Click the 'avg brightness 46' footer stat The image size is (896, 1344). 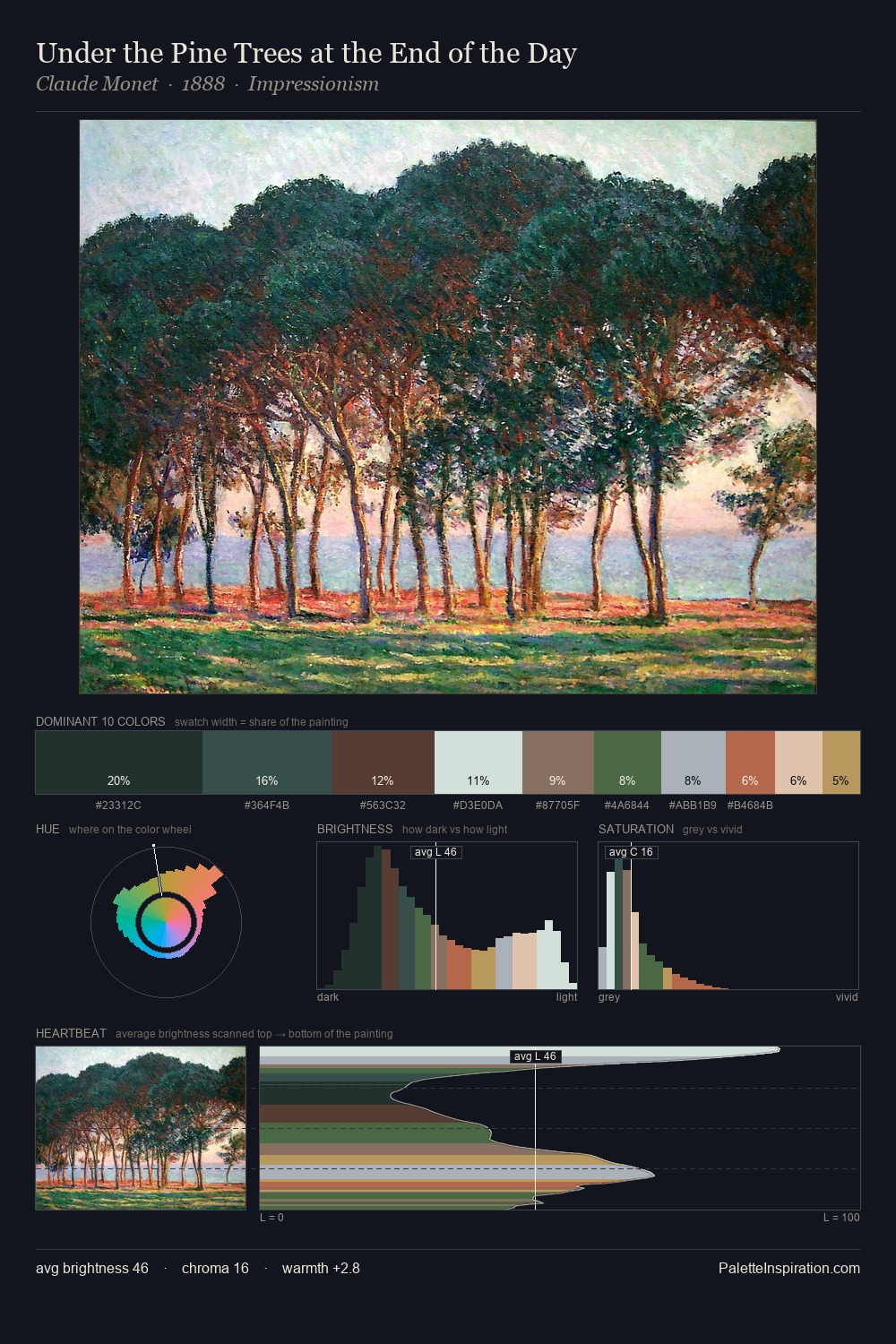[x=92, y=1268]
